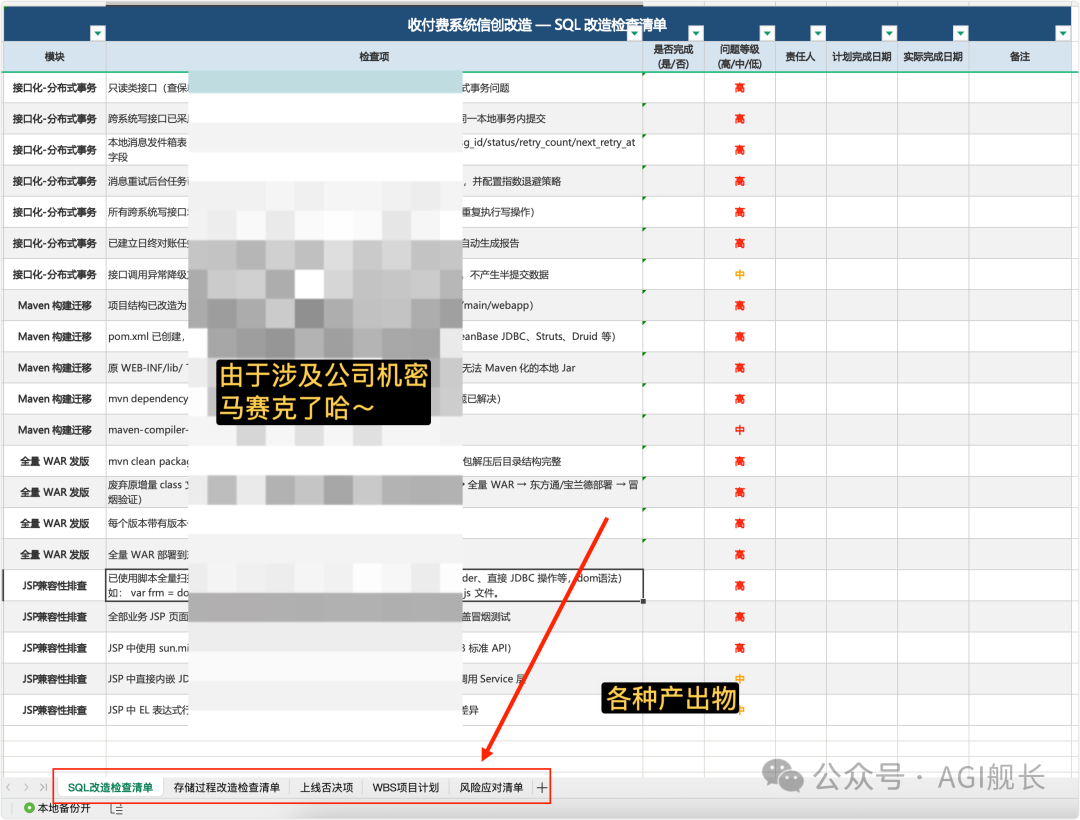Click 检查项 cell starting mvn dependency
The width and height of the screenshot is (1080, 820).
[x=374, y=399]
